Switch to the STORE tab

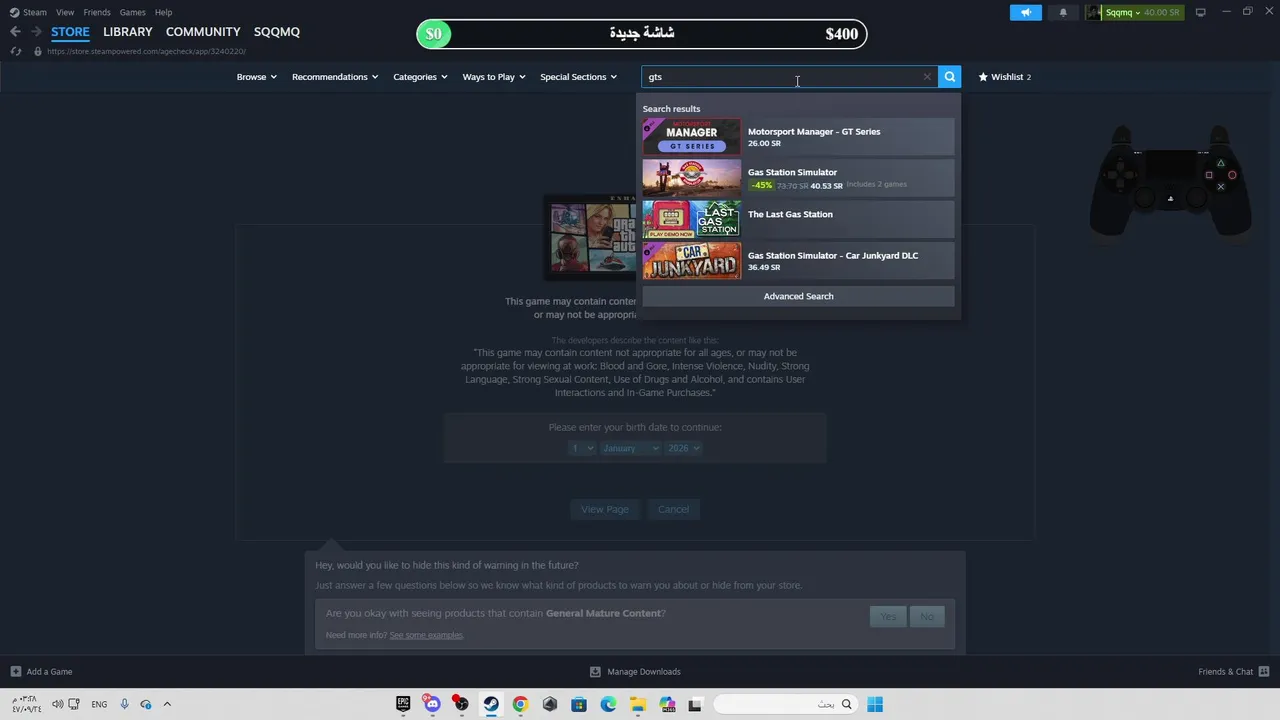point(70,32)
